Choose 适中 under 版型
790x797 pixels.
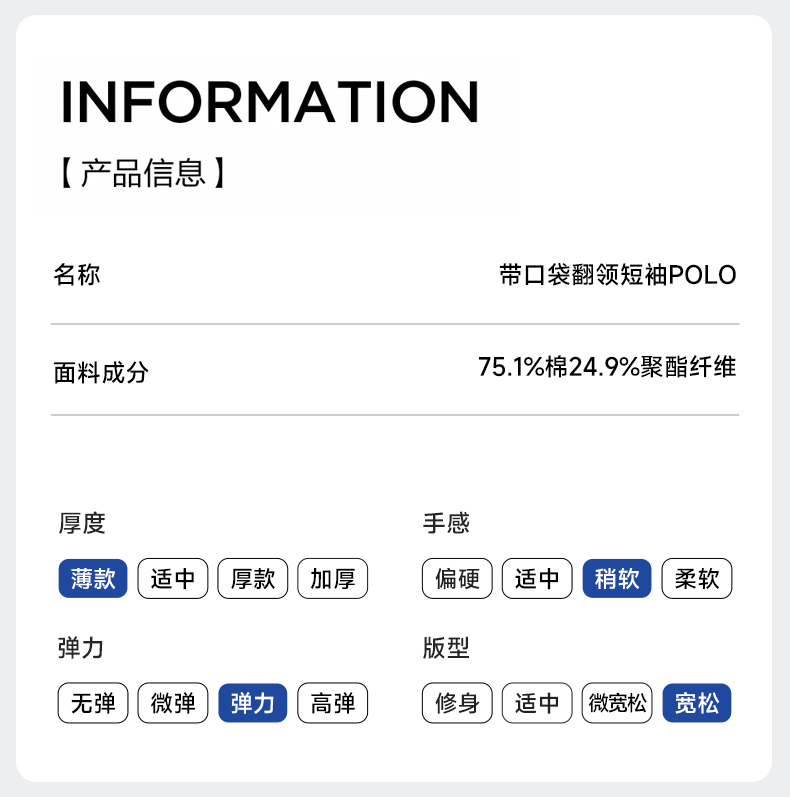[x=537, y=703]
